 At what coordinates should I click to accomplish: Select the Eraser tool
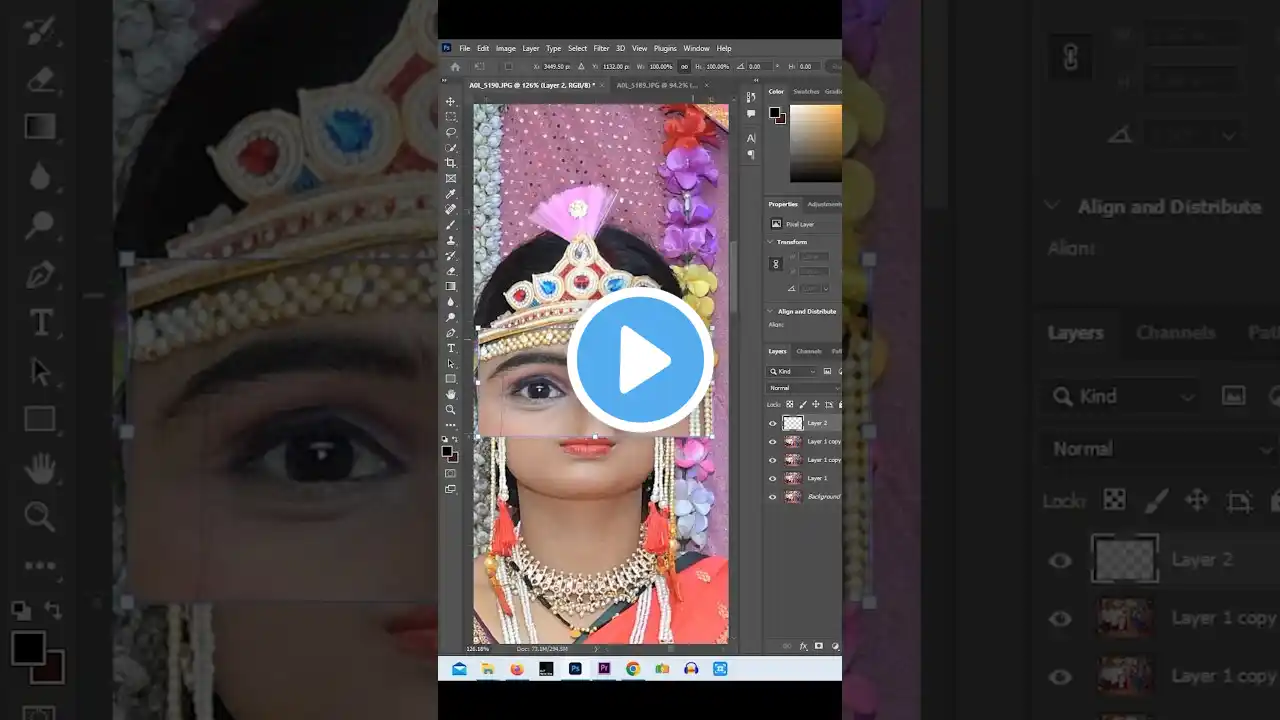coord(451,269)
